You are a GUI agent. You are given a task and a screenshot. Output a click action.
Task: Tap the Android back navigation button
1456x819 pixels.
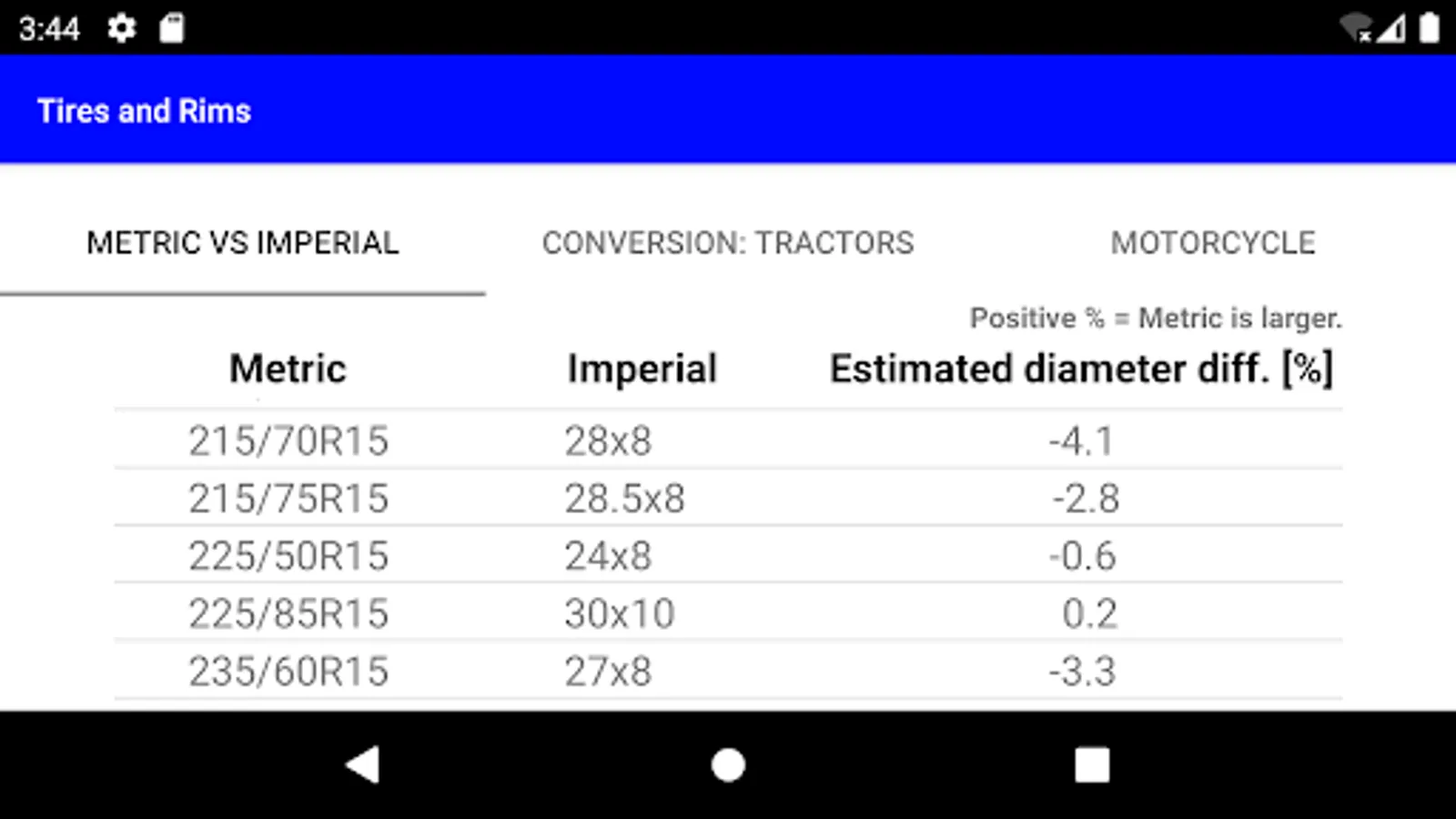point(362,765)
